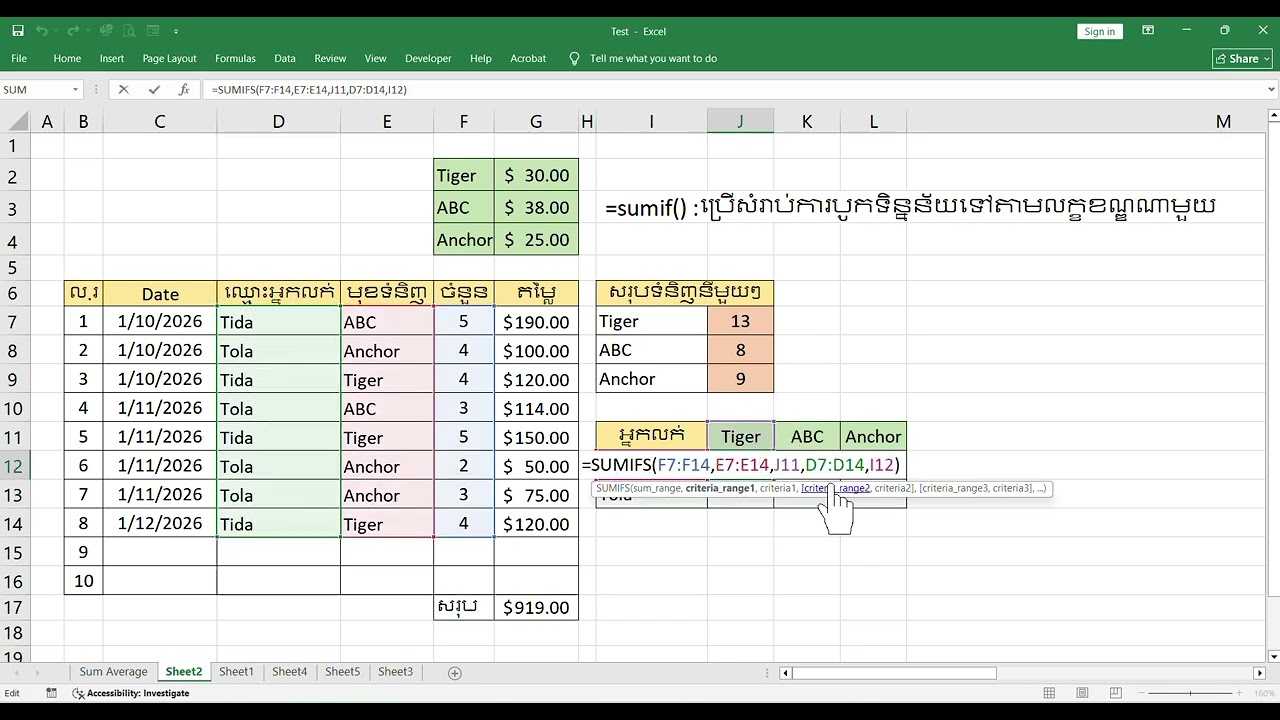Image resolution: width=1280 pixels, height=720 pixels.
Task: Click cell with Tiger price $ 30.00
Action: pyautogui.click(x=536, y=175)
